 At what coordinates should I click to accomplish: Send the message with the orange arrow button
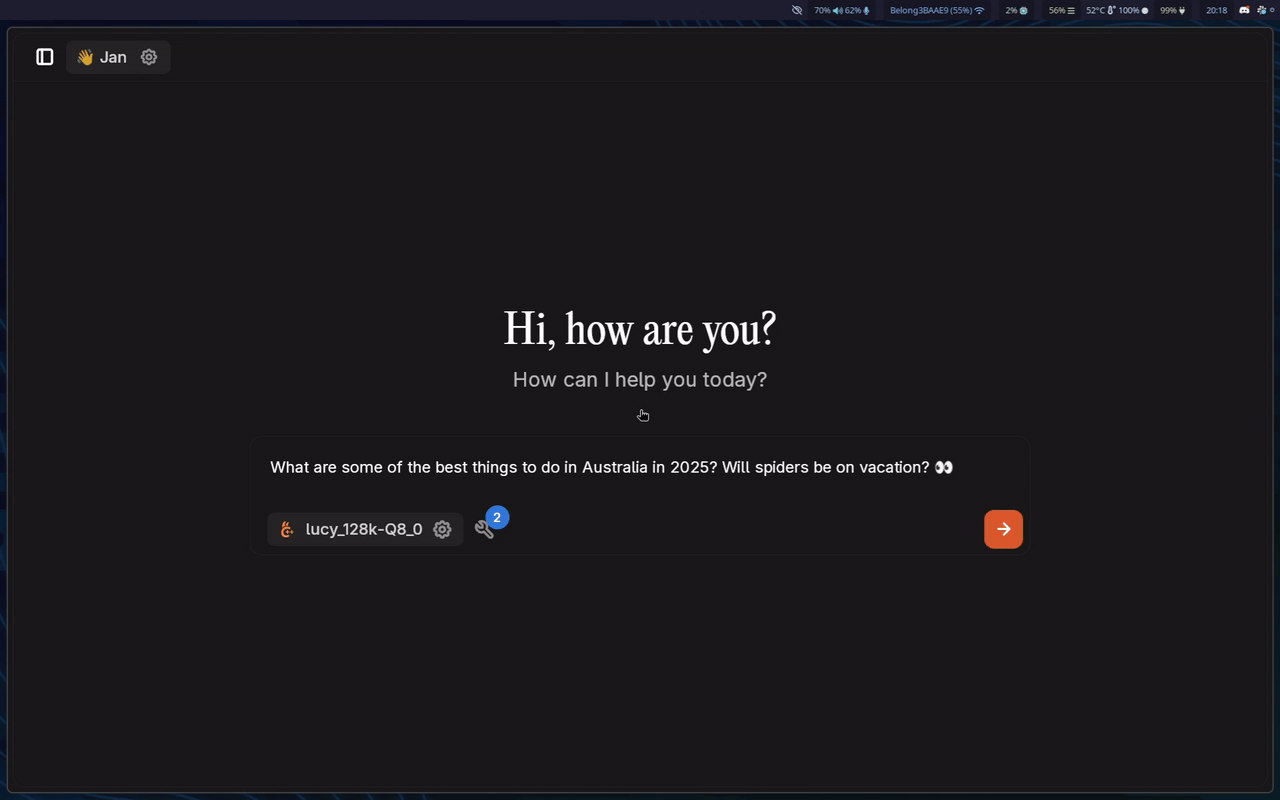1003,529
